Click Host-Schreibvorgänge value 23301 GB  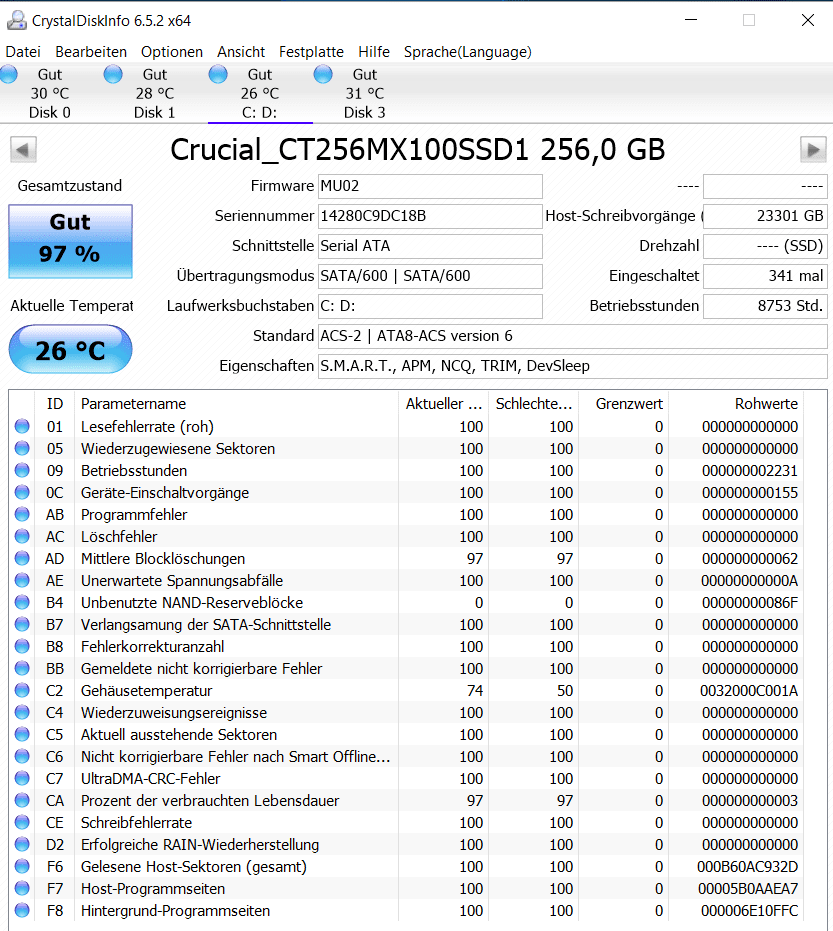click(x=765, y=216)
